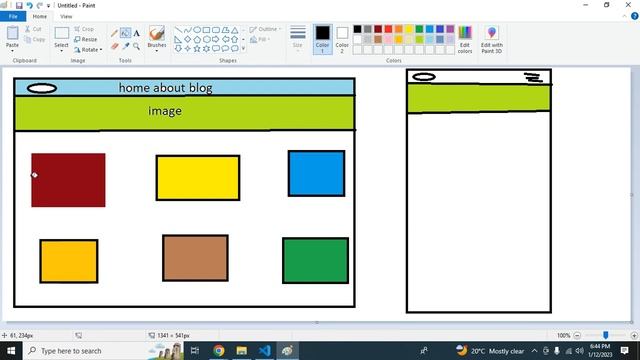Open Customize Quick Access Toolbar arrow
This screenshot has height=360, width=640.
48,6
